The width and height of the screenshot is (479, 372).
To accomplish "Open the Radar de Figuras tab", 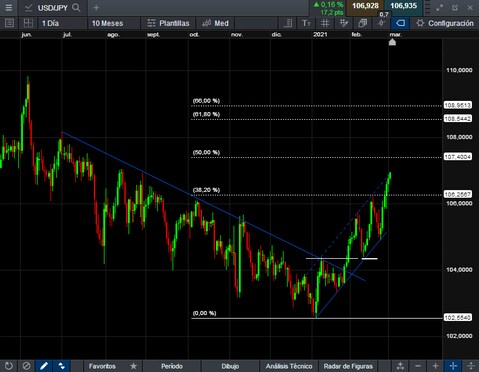I will pos(348,366).
